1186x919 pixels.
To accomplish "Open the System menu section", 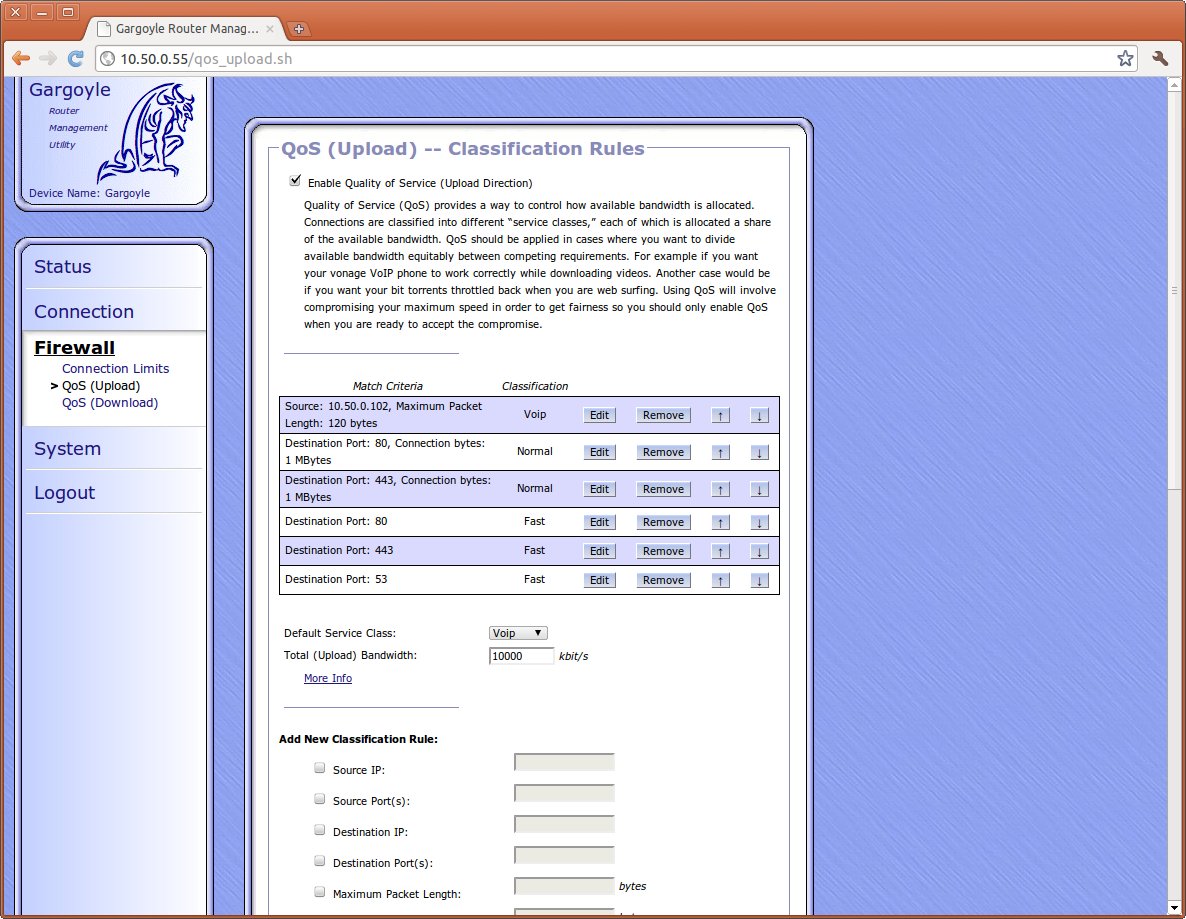I will [67, 449].
